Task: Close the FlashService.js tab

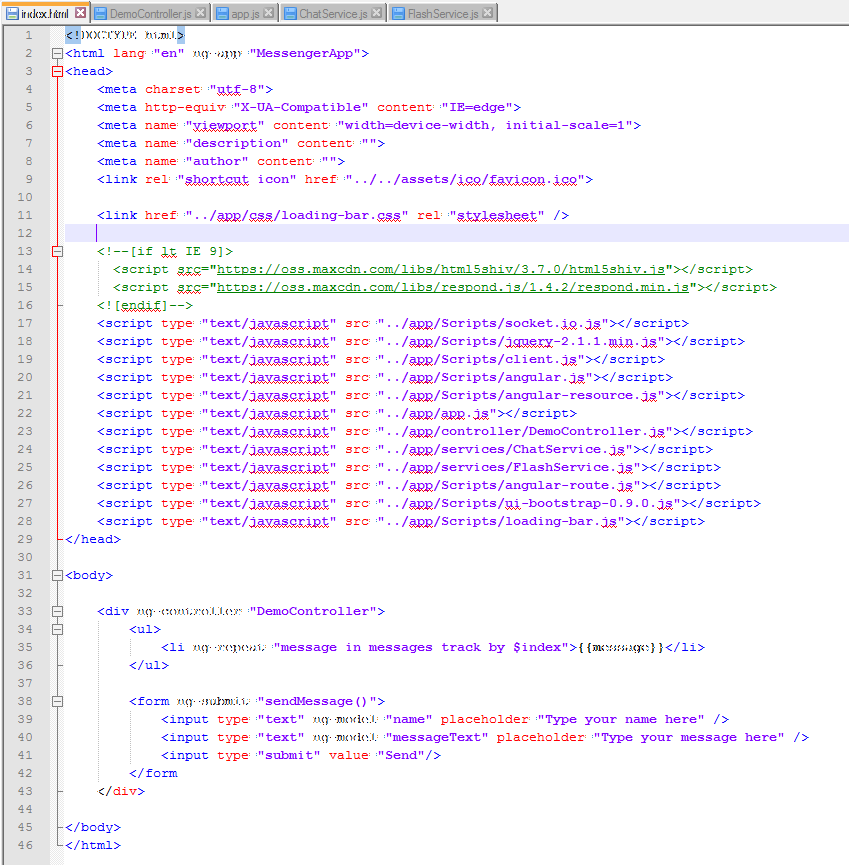Action: (488, 12)
